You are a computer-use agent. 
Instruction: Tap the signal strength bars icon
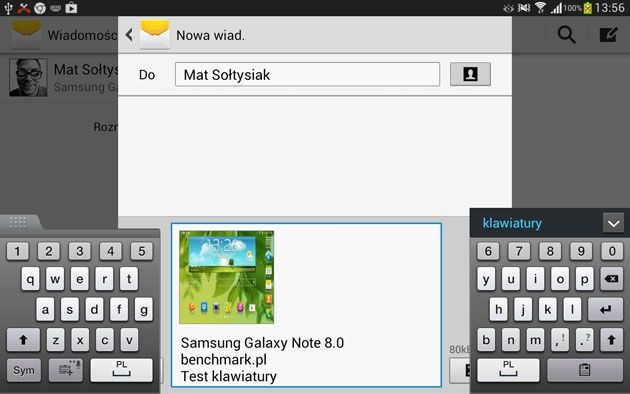pos(556,8)
